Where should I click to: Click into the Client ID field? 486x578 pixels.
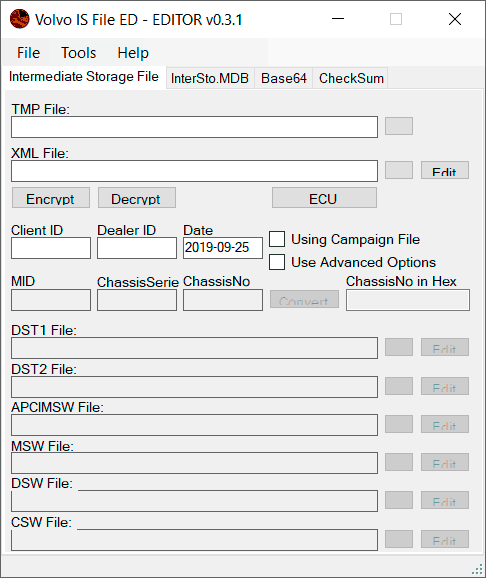point(51,248)
